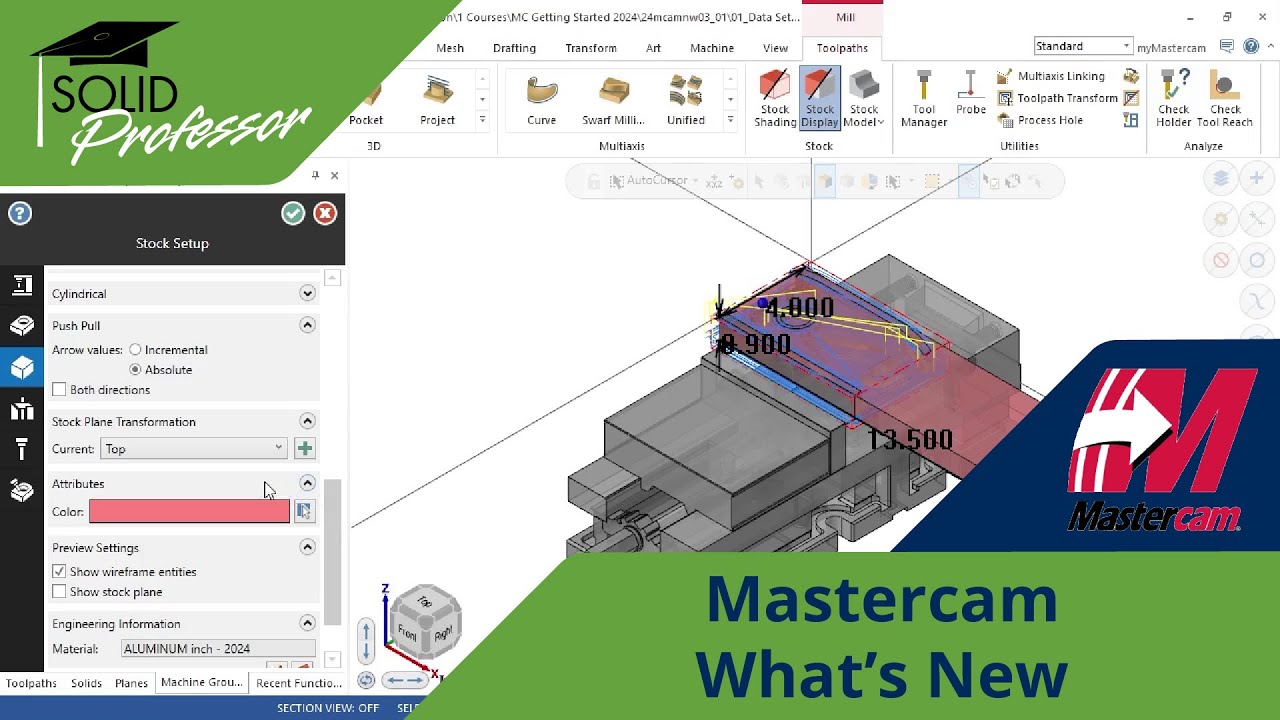Switch to the Recent Functions tab
Viewport: 1280px width, 720px height.
(x=299, y=683)
